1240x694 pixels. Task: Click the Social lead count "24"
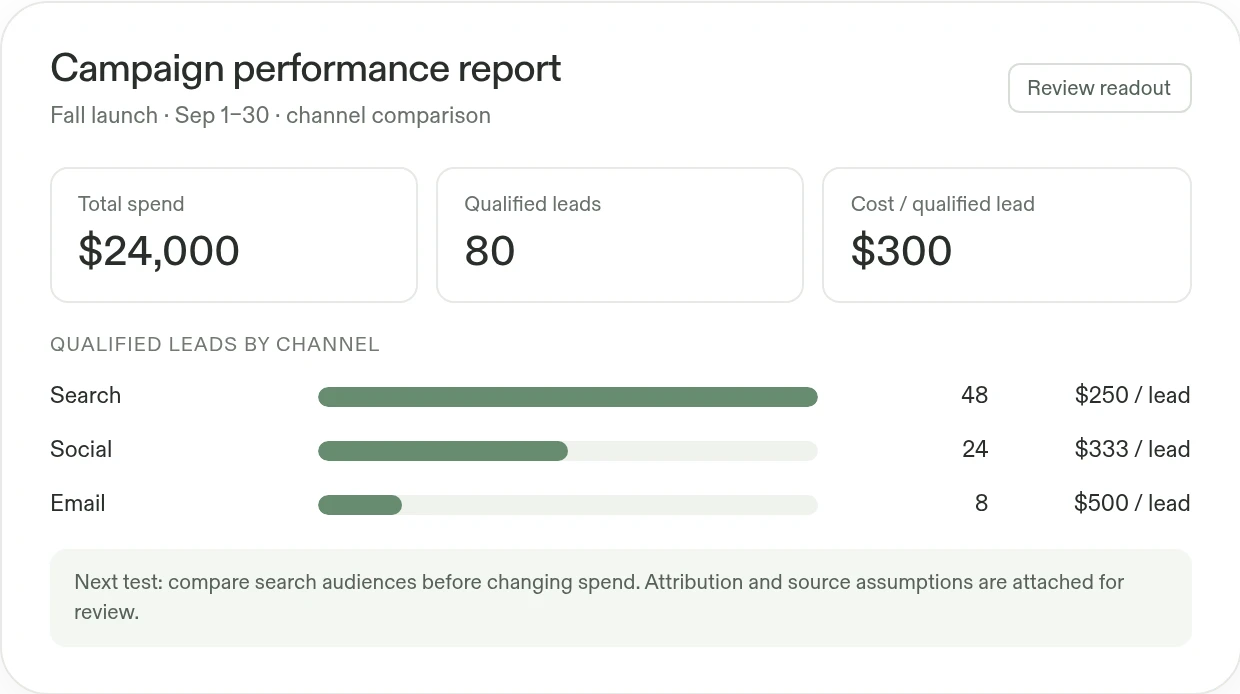tap(975, 449)
